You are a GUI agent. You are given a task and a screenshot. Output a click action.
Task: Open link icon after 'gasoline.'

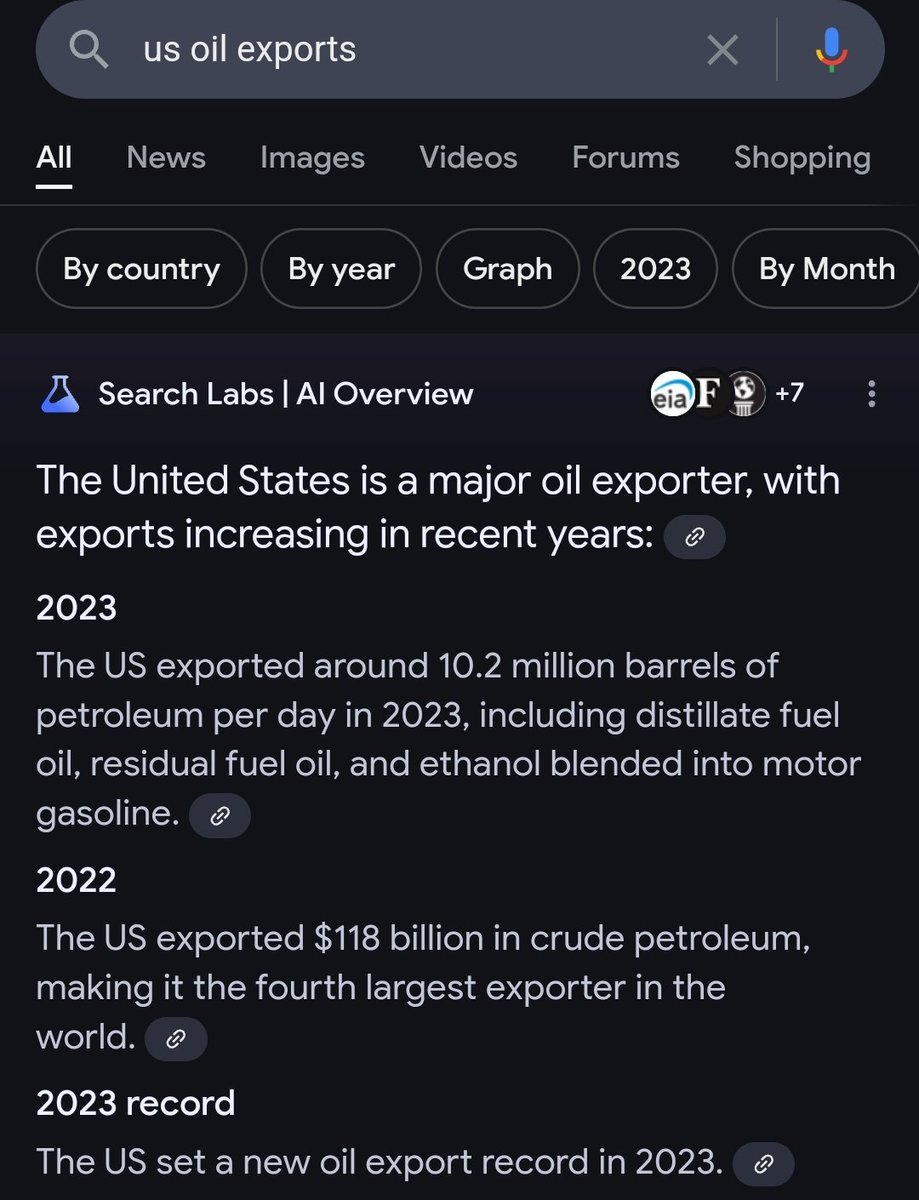tap(220, 816)
